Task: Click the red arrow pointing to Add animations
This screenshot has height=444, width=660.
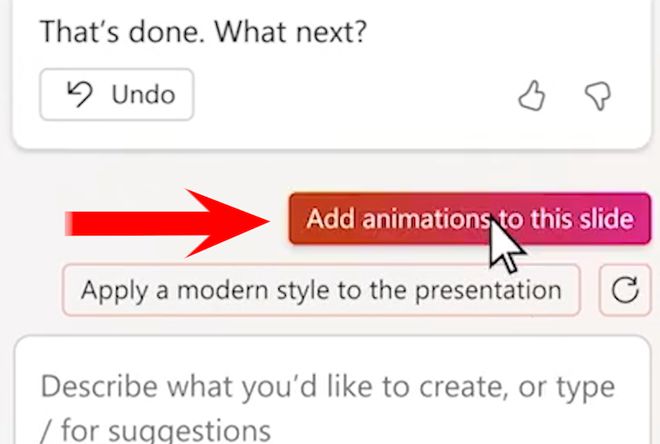Action: click(x=170, y=221)
